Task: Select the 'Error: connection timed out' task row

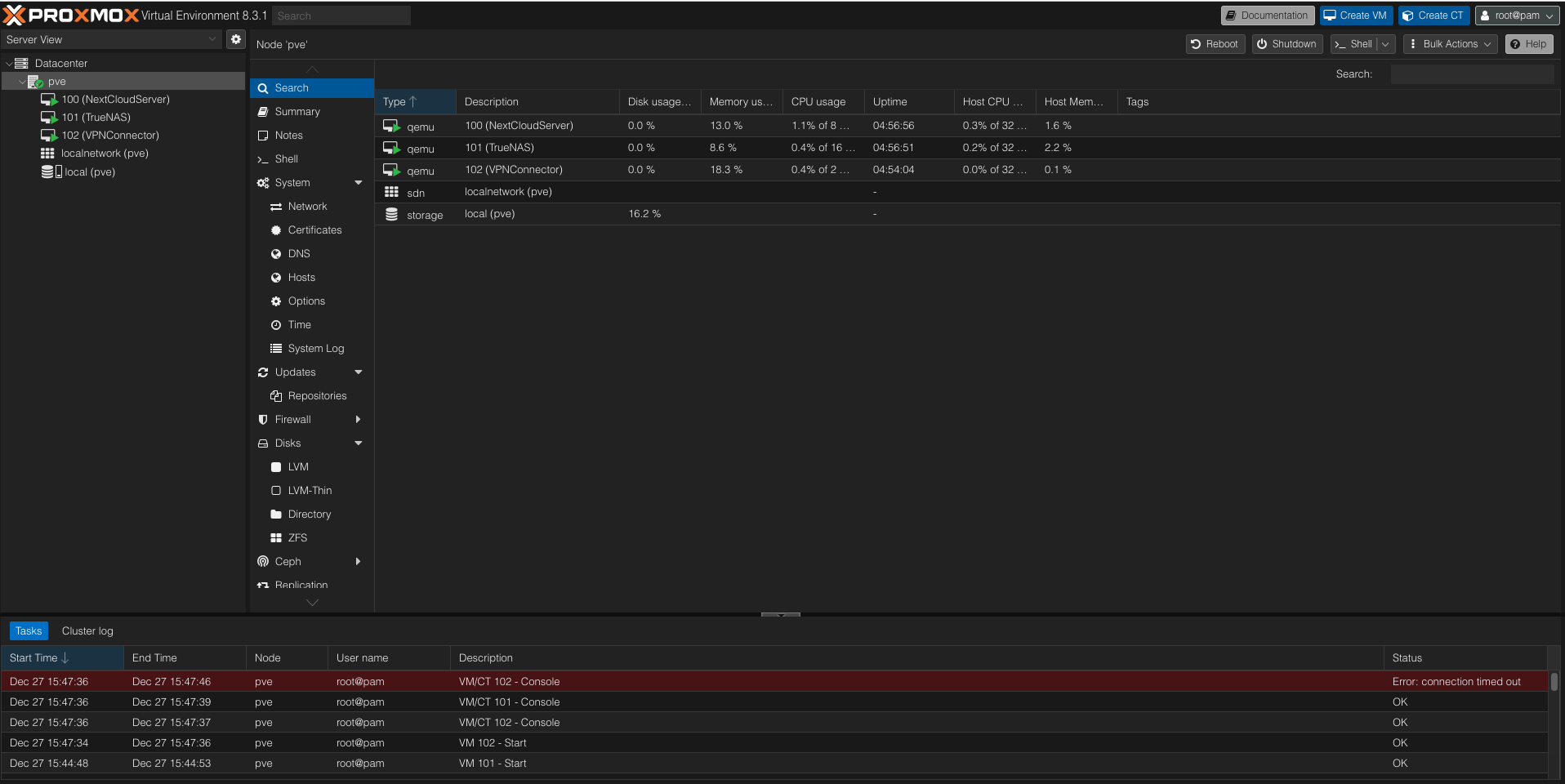Action: click(x=774, y=682)
